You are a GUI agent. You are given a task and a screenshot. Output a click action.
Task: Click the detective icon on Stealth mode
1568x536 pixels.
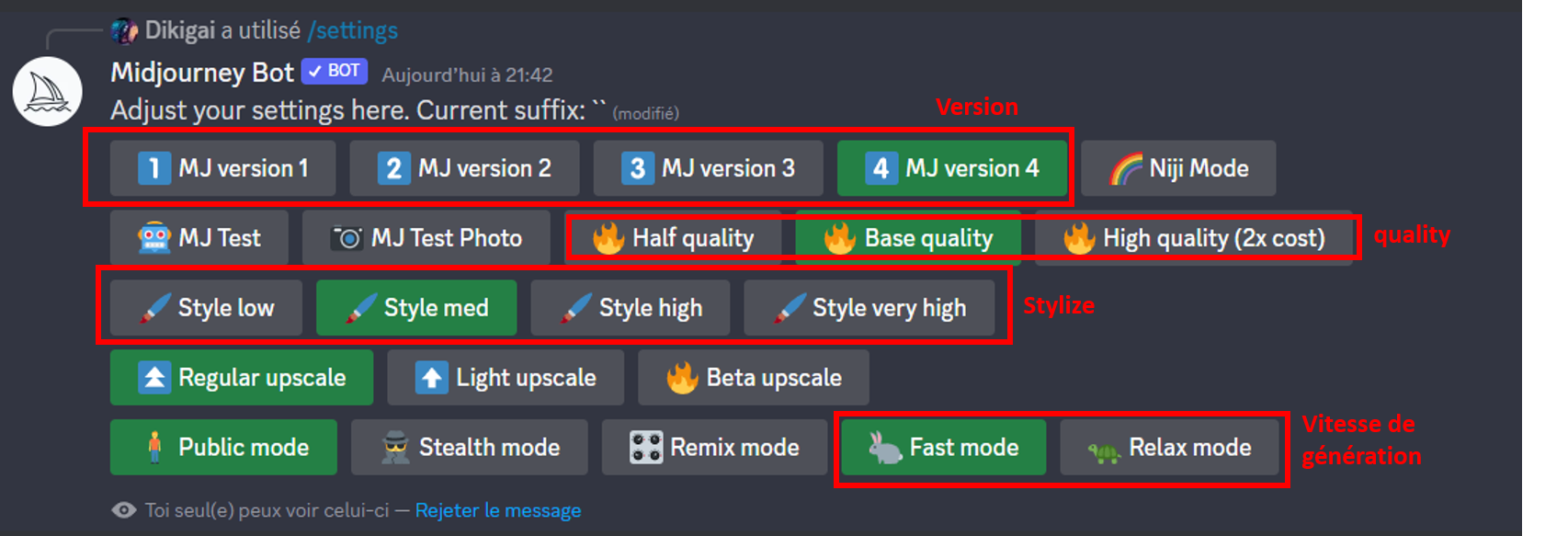point(395,448)
